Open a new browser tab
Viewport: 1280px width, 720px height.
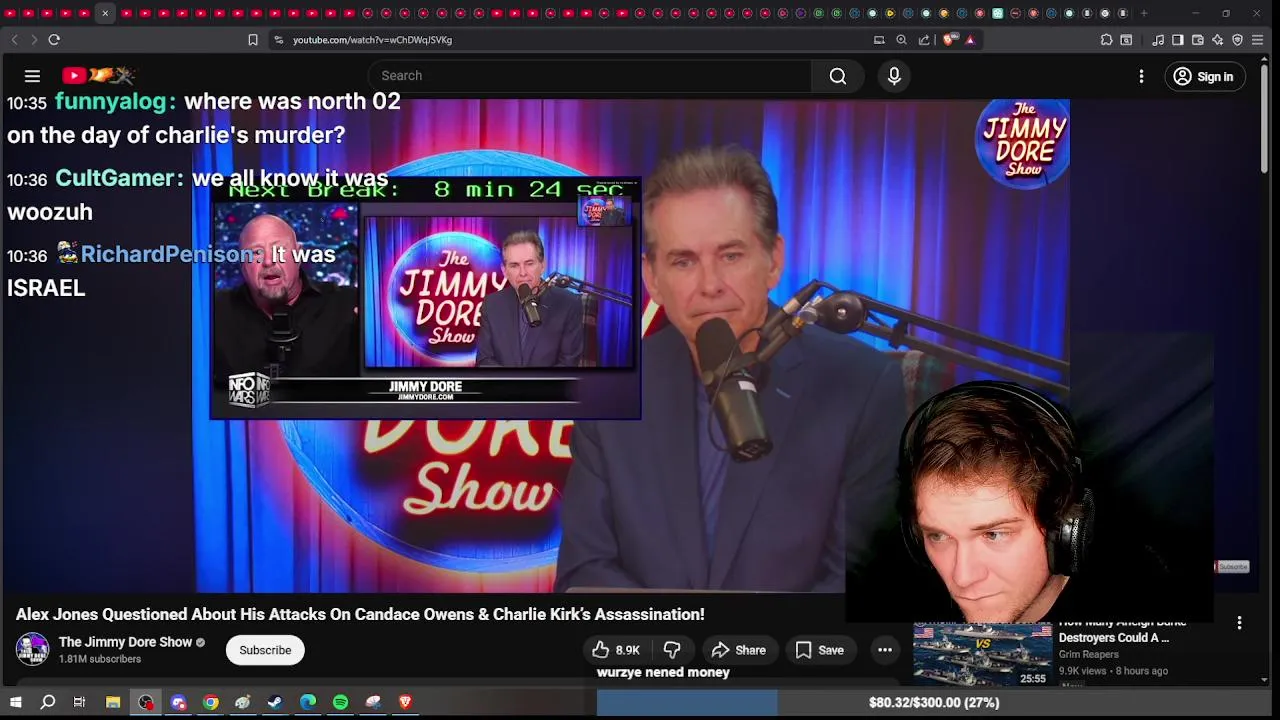click(1144, 13)
